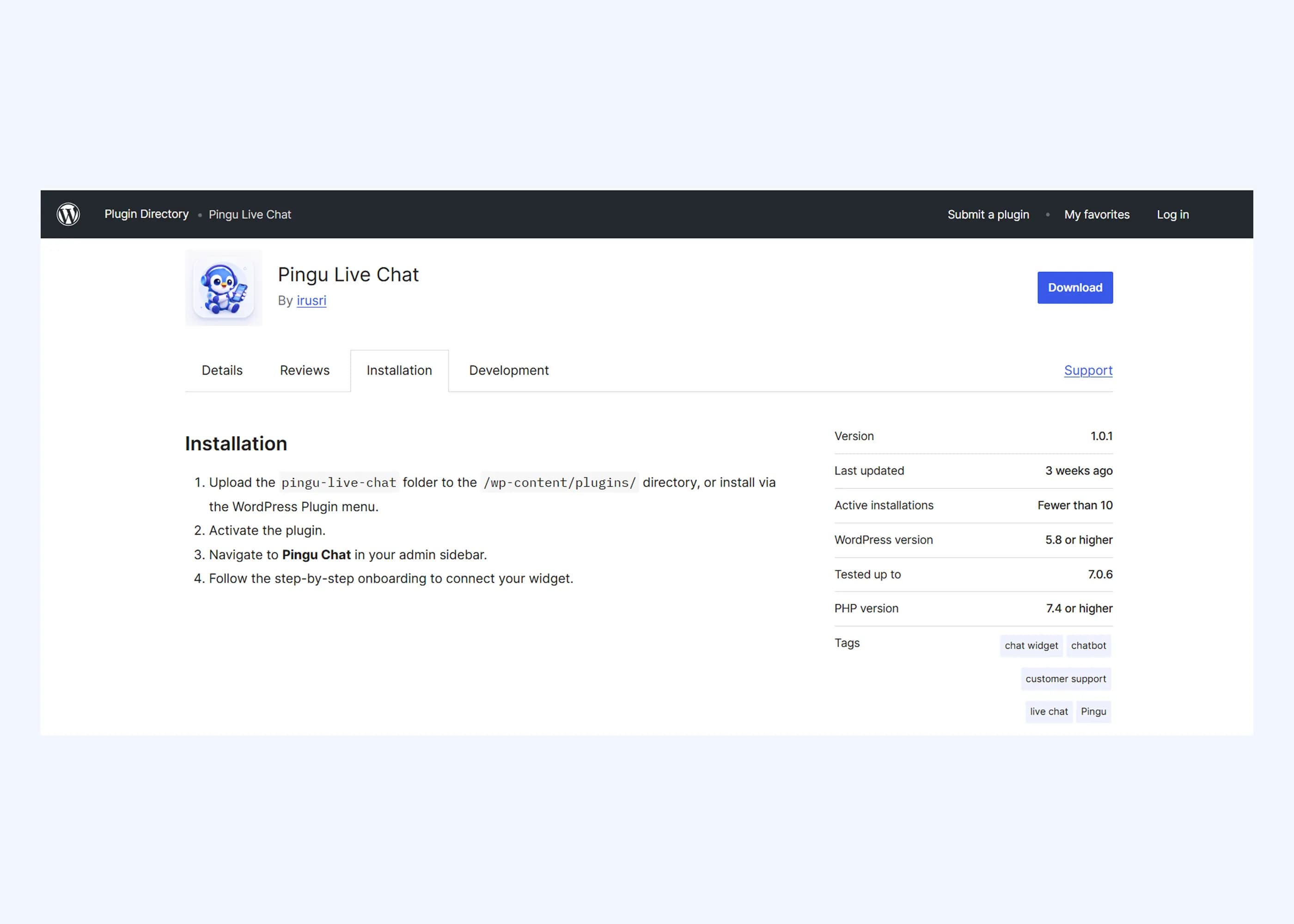Click the chat widget tag
Image resolution: width=1294 pixels, height=924 pixels.
point(1031,646)
